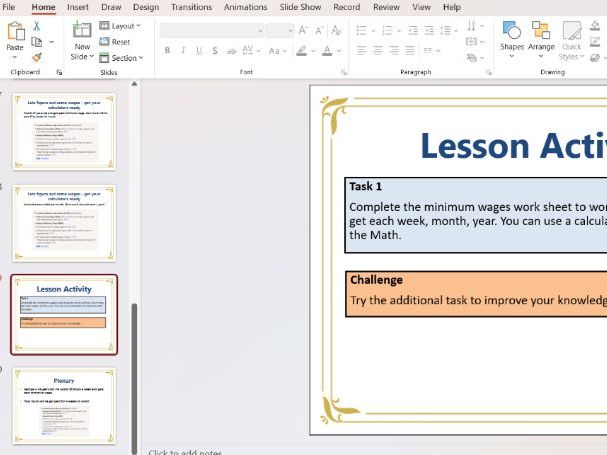Click the orange Challenge text box
Viewport: 607px width, 455px height.
click(476, 294)
